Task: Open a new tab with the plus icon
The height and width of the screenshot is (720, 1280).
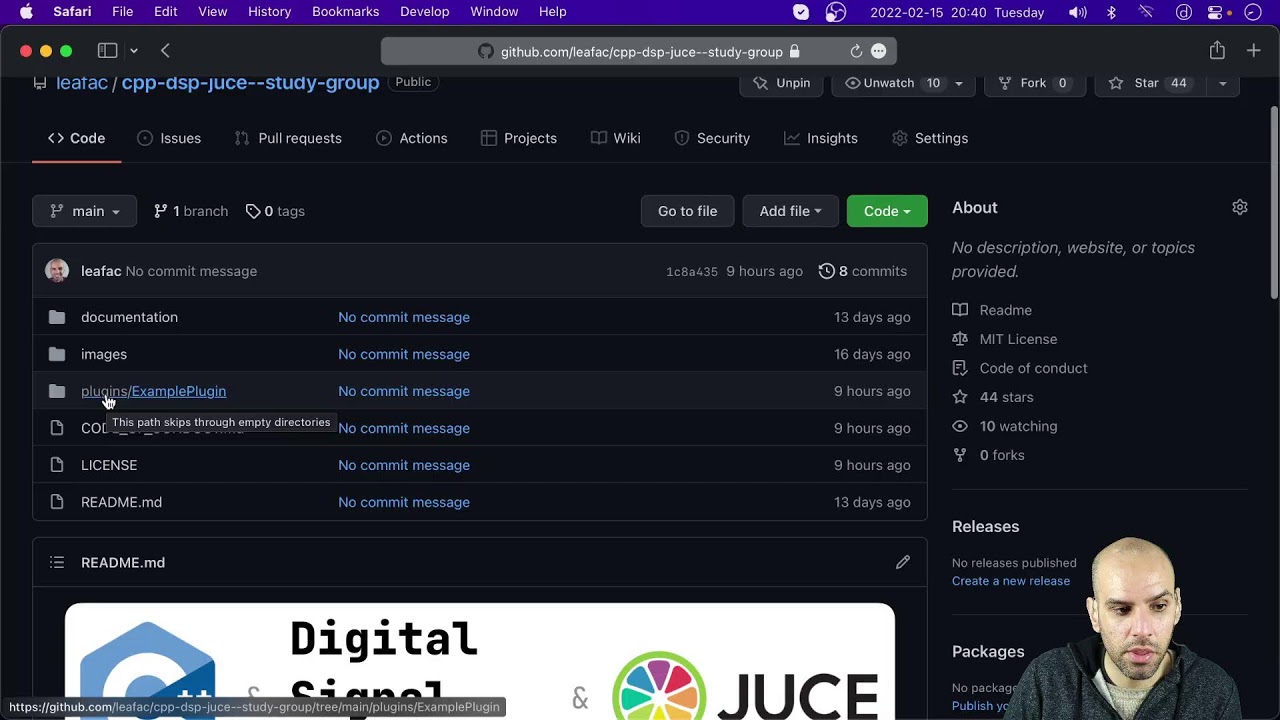Action: click(x=1253, y=51)
